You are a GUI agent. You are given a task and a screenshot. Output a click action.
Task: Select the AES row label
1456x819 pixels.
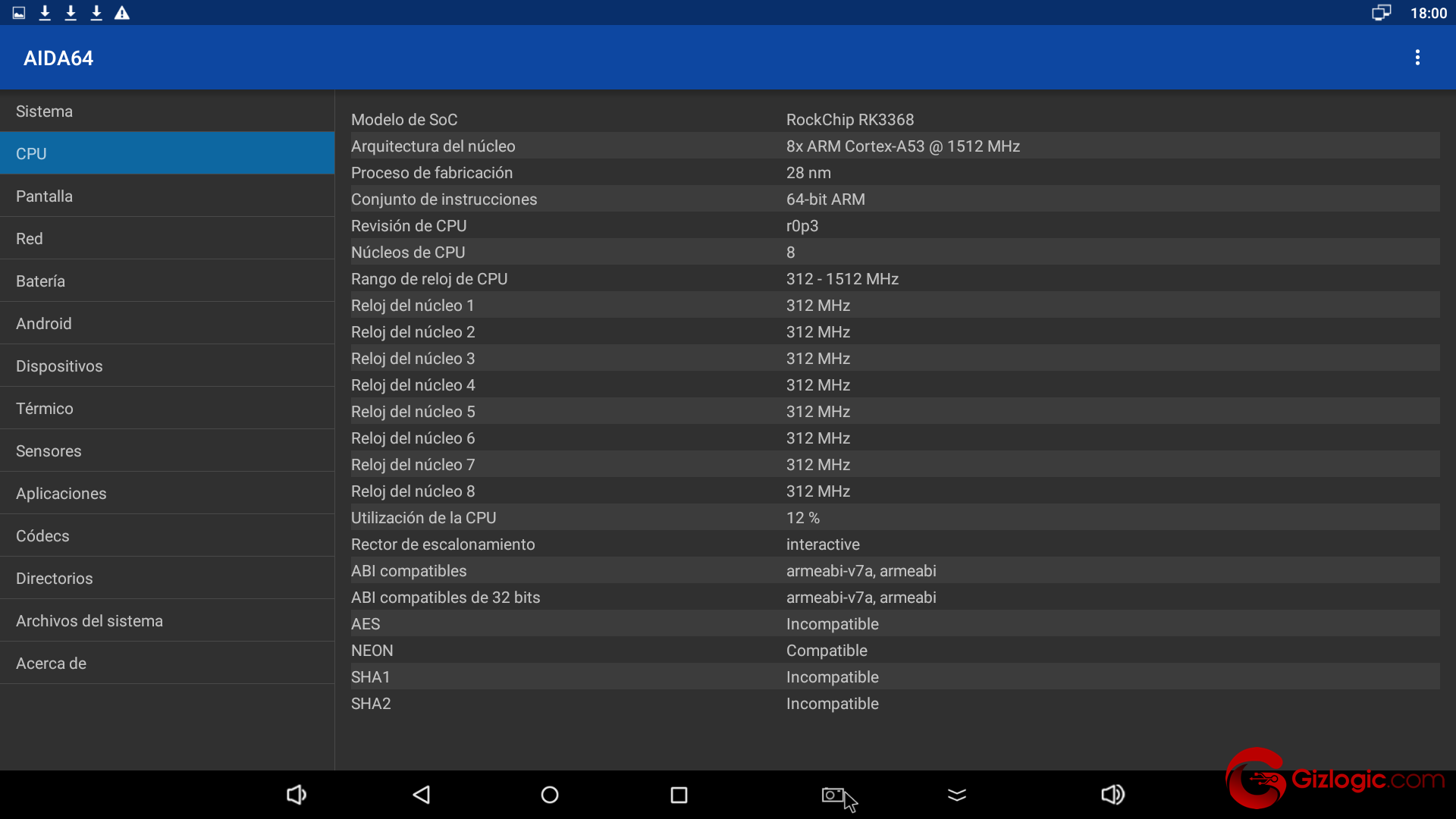tap(366, 623)
